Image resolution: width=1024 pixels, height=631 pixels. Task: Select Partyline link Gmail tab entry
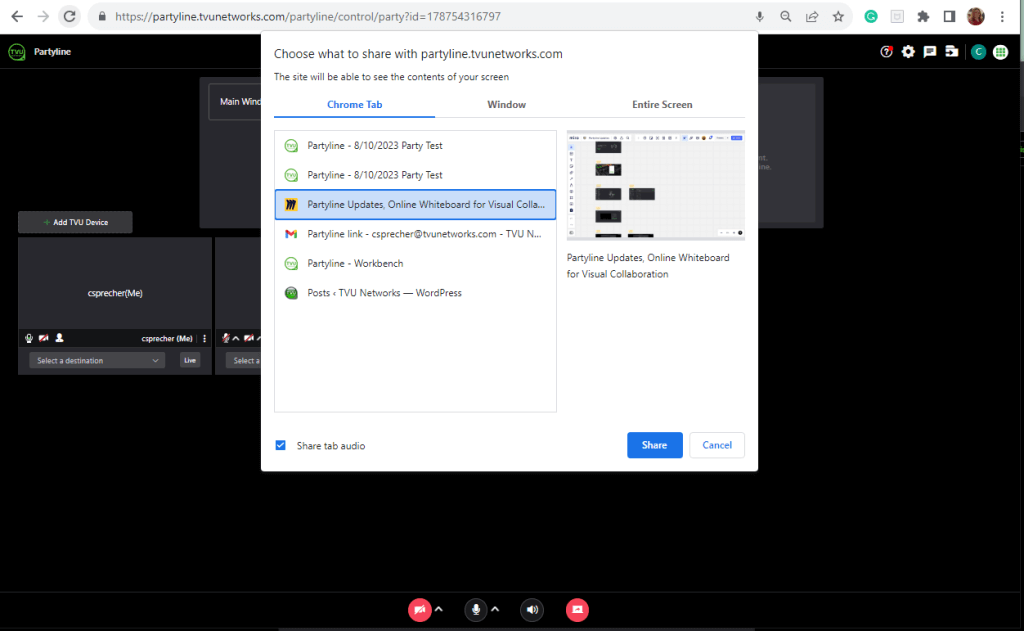[415, 234]
